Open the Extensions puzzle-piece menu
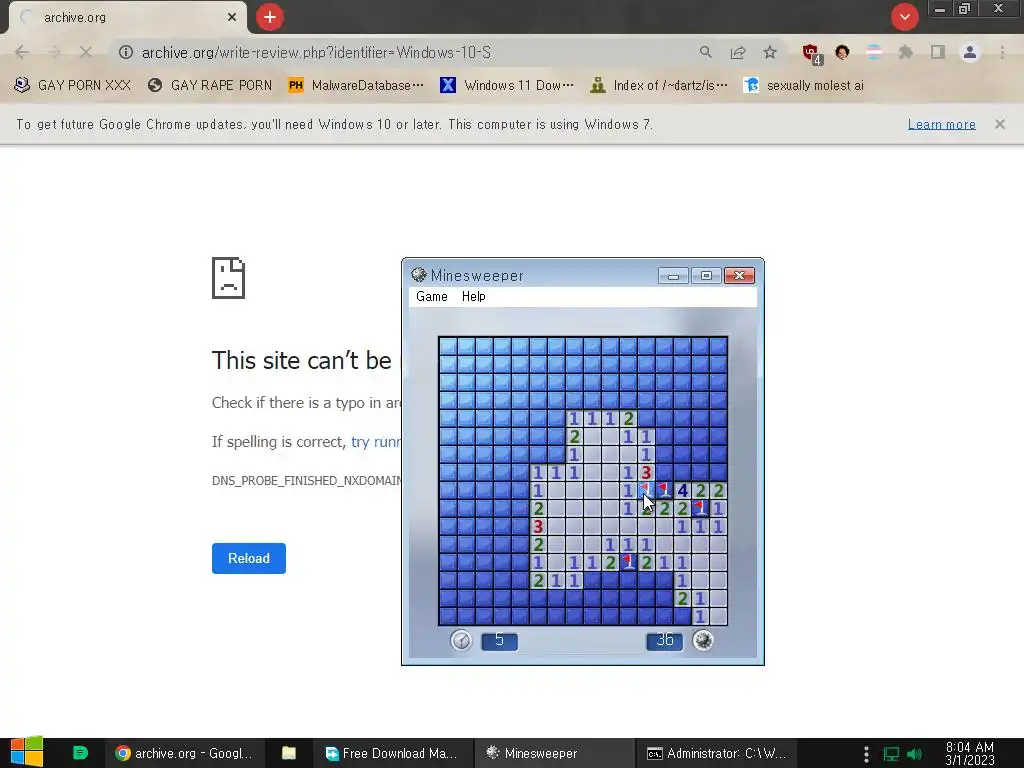Image resolution: width=1024 pixels, height=768 pixels. click(x=906, y=52)
